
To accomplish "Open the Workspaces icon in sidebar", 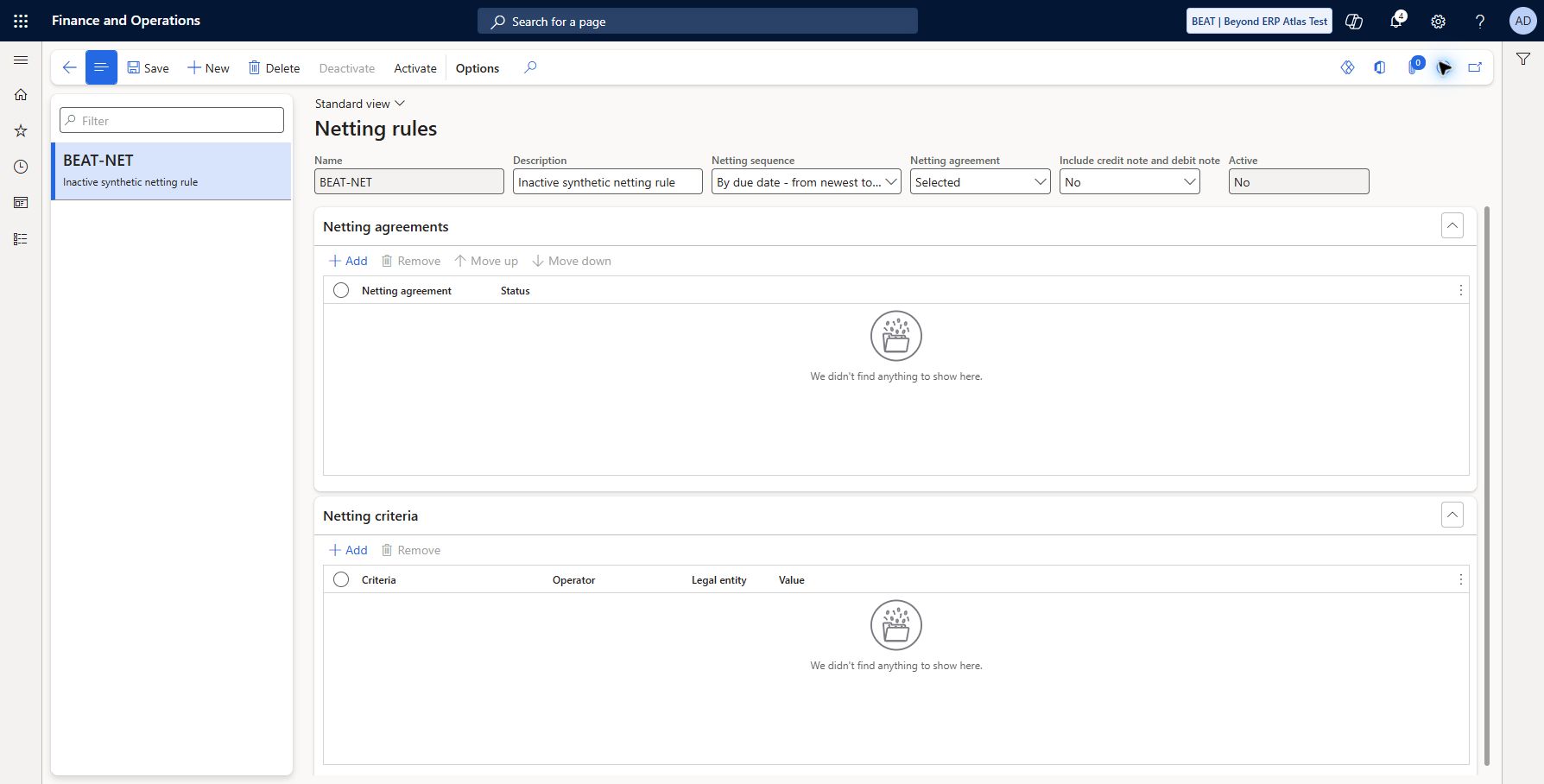I will [x=21, y=203].
